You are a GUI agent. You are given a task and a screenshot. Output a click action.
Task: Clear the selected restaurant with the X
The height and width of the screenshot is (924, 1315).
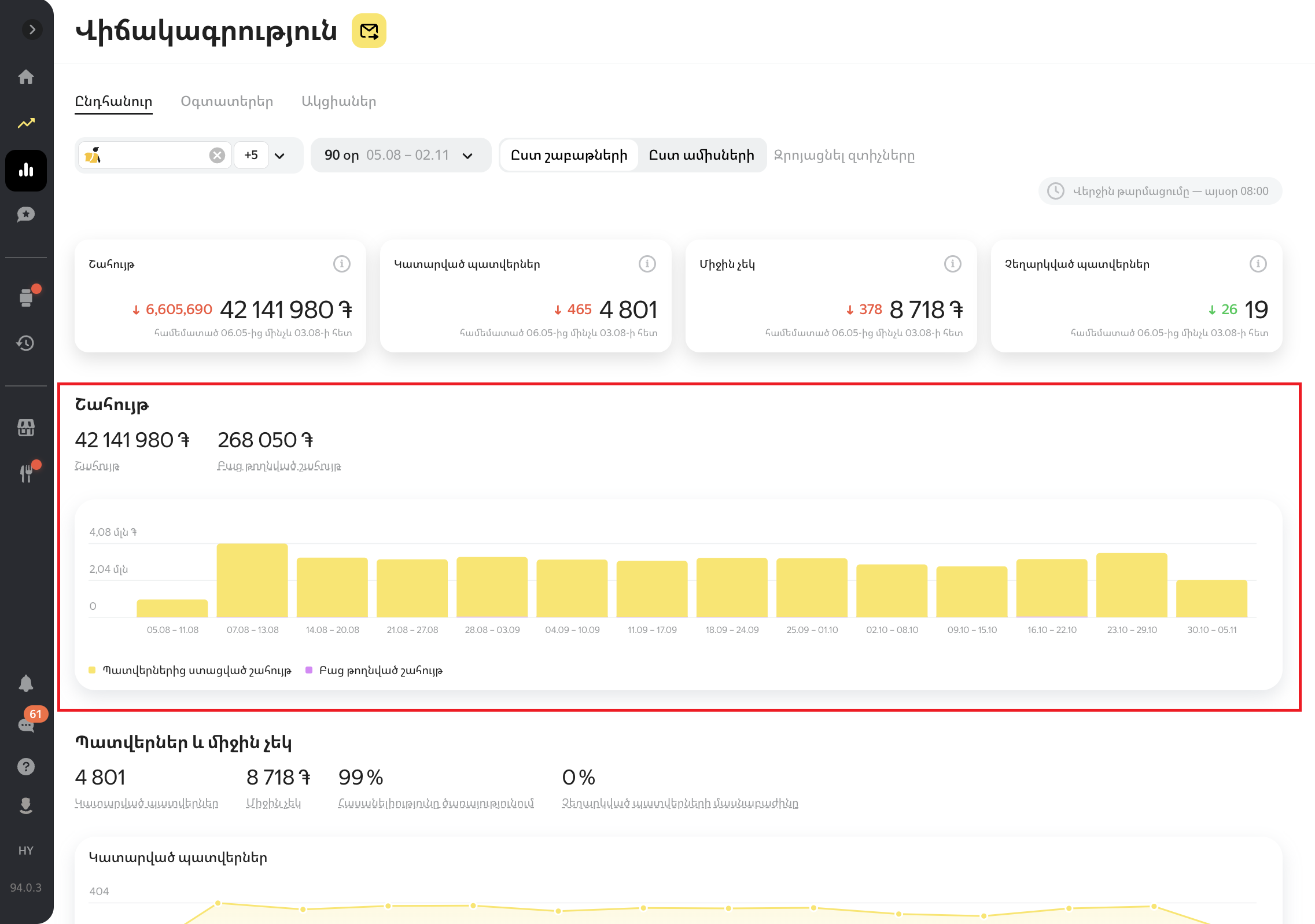click(217, 156)
